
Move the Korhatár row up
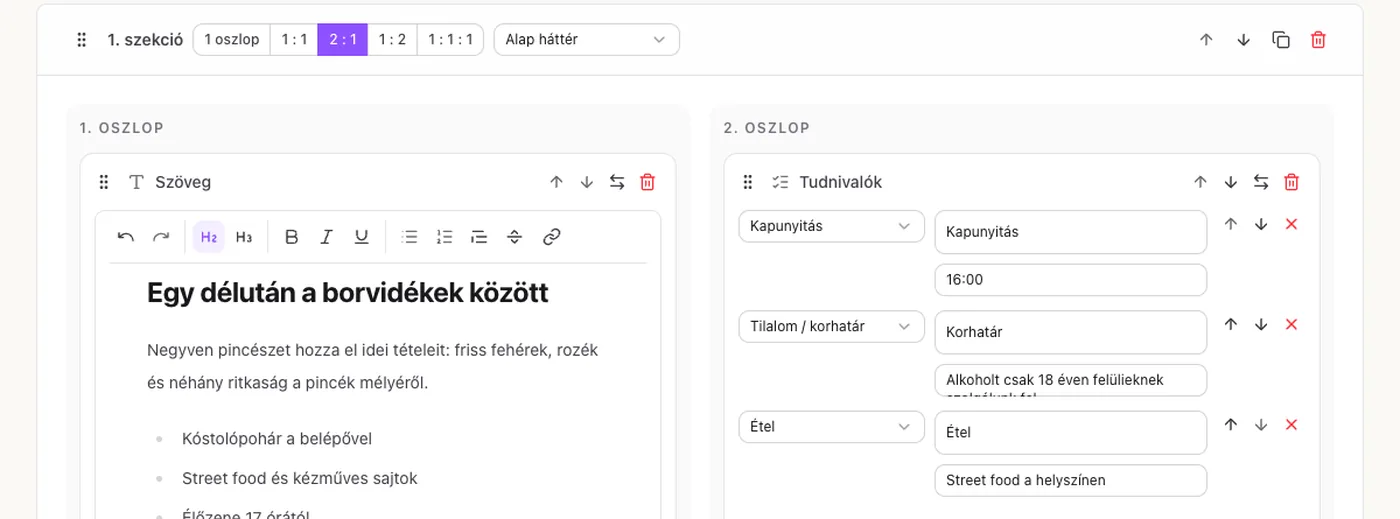(1231, 325)
